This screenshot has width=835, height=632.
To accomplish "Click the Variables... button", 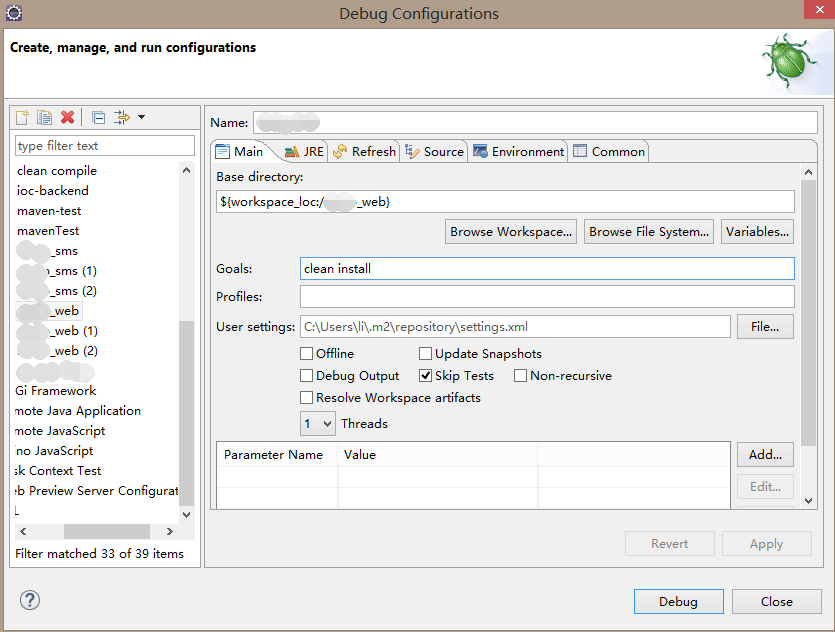I will pos(757,232).
